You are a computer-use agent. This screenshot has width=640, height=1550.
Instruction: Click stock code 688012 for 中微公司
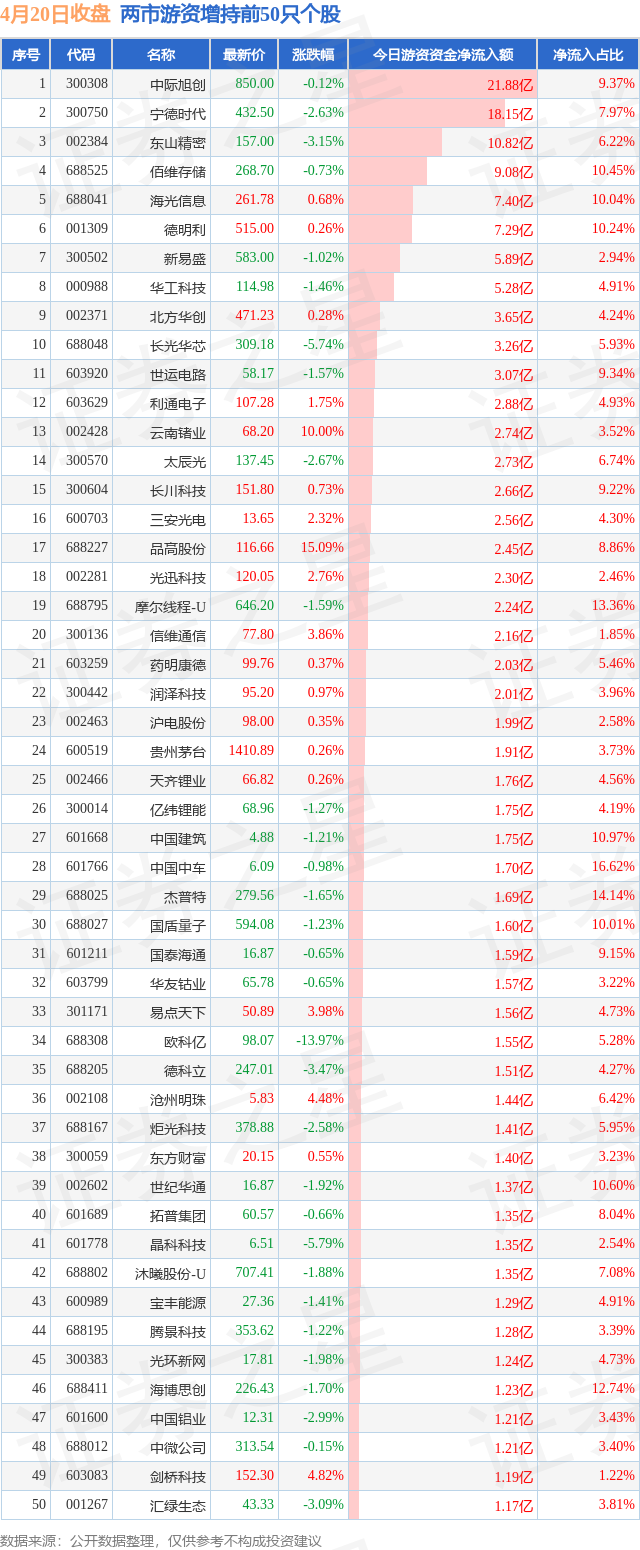[87, 1447]
